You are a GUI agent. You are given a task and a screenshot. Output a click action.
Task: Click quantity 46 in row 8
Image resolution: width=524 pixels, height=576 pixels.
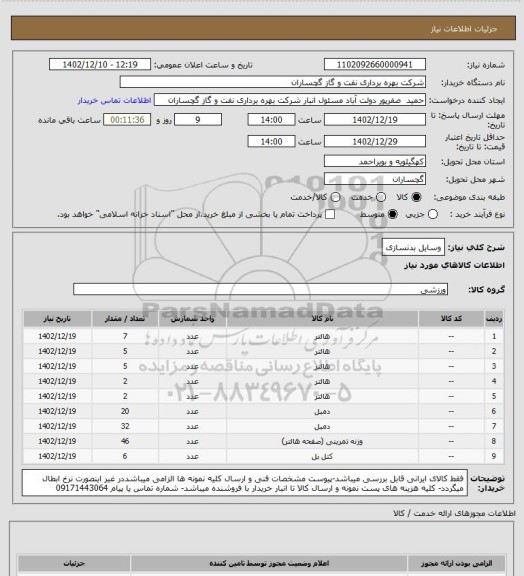(x=125, y=441)
